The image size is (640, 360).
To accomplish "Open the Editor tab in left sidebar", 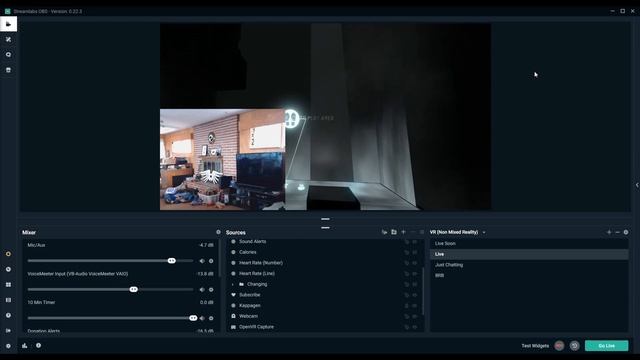I will pyautogui.click(x=8, y=24).
